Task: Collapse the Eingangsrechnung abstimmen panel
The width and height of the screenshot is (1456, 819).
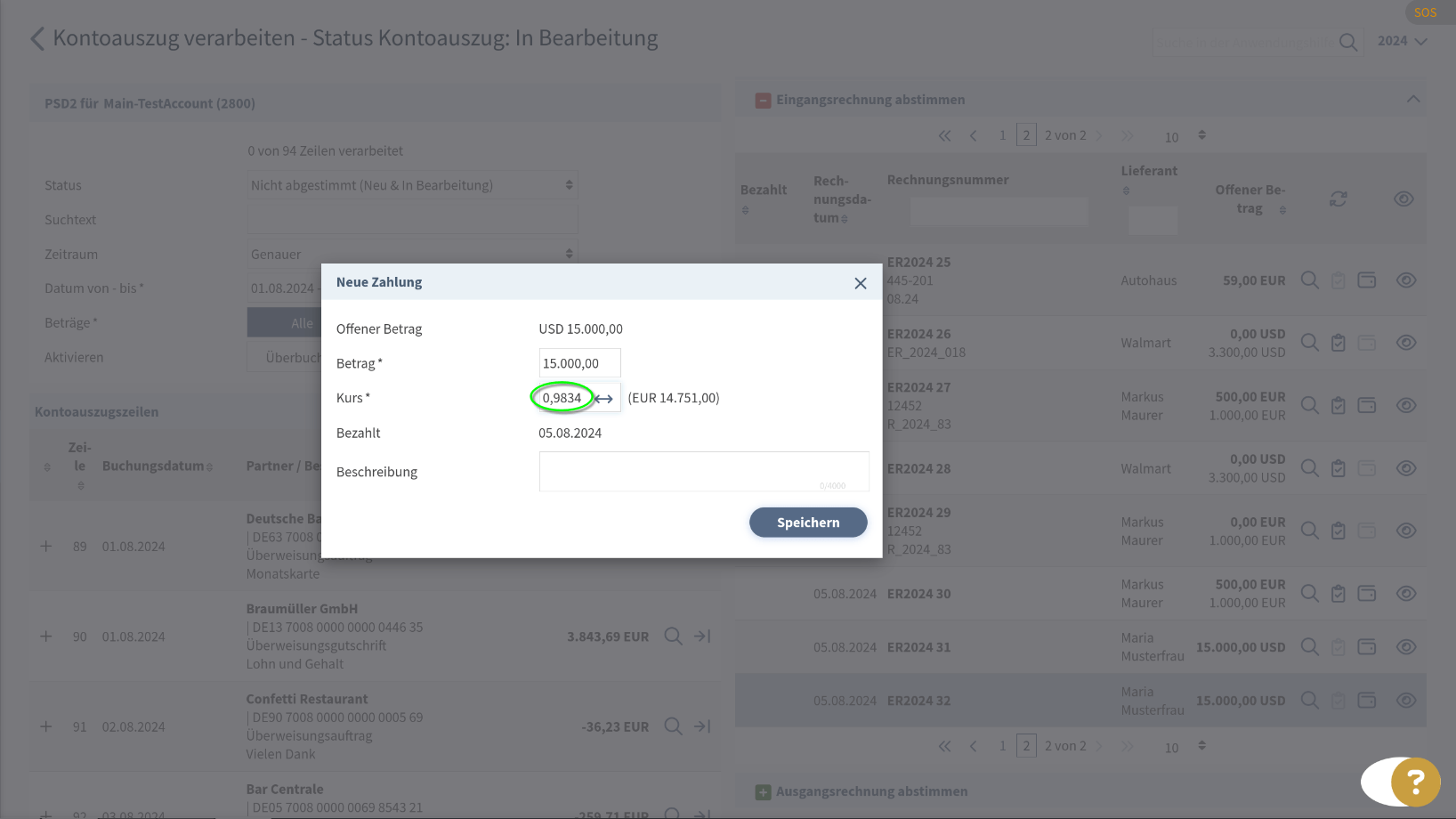Action: pos(1412,100)
